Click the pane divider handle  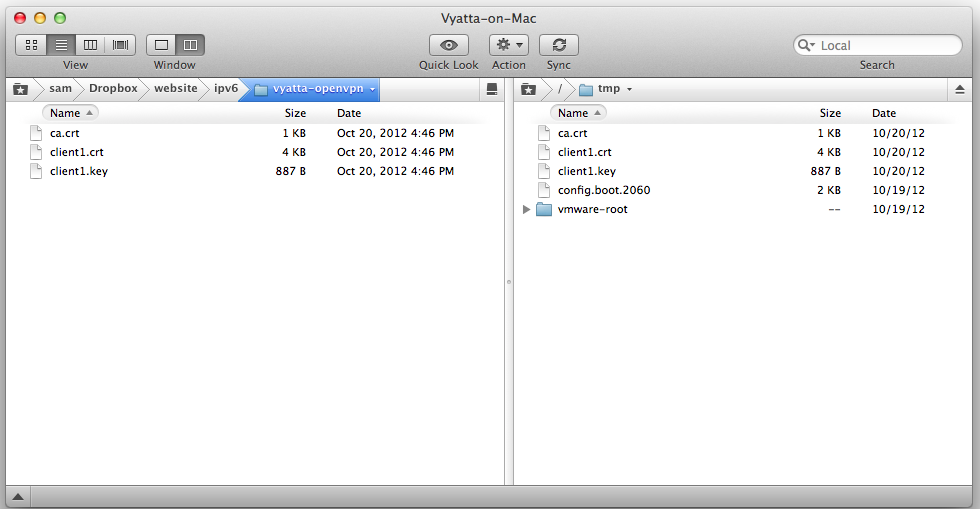509,282
